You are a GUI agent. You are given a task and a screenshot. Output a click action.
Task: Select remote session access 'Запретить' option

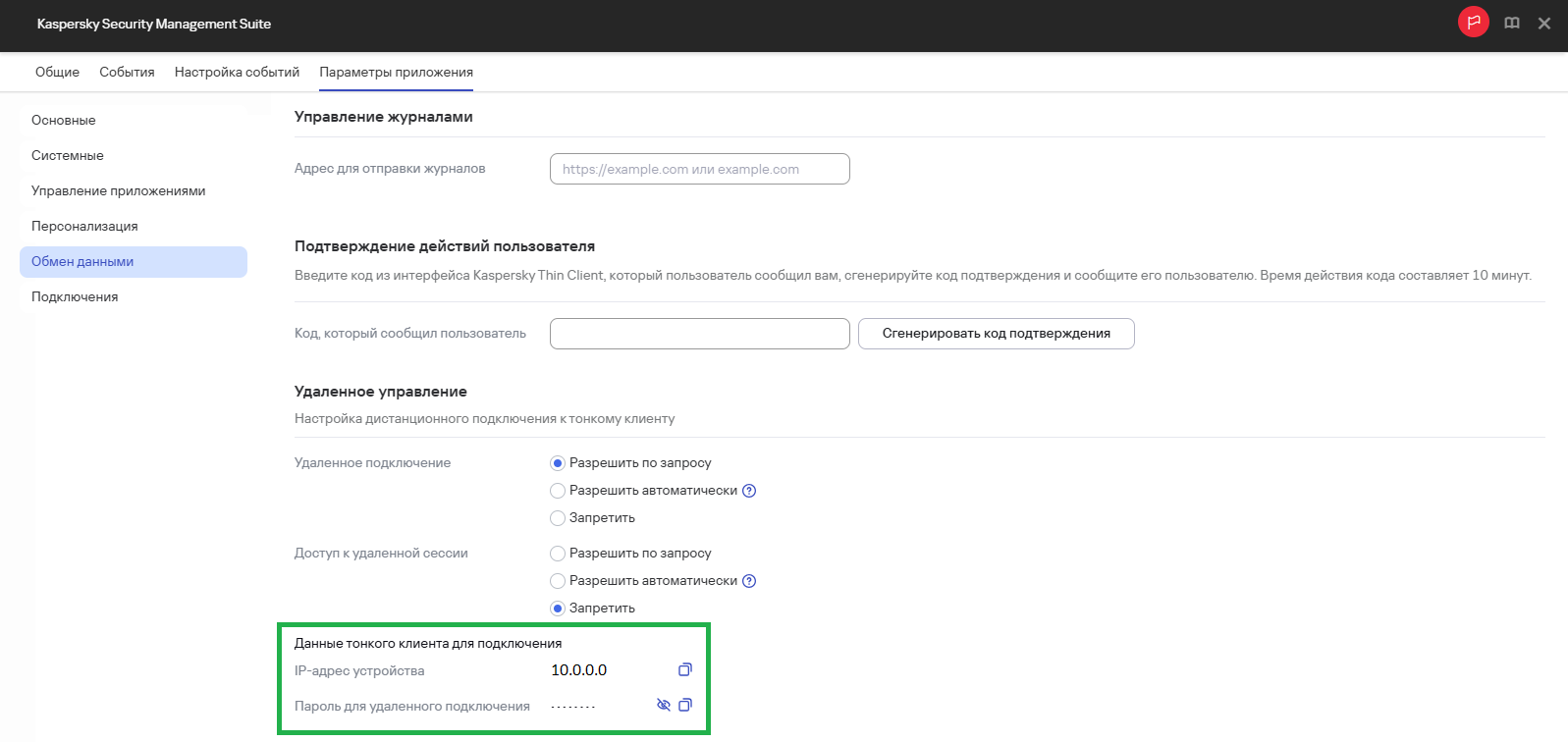(x=558, y=609)
